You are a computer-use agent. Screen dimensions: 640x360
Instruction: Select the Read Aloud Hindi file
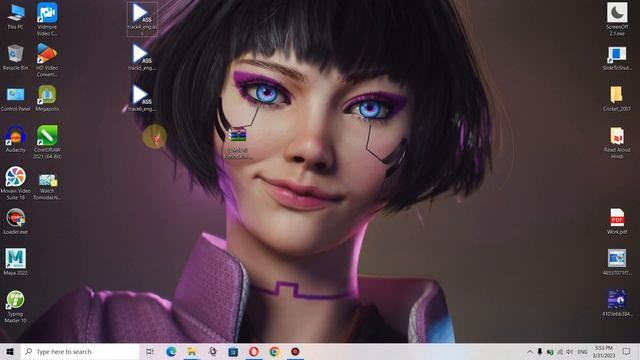617,142
